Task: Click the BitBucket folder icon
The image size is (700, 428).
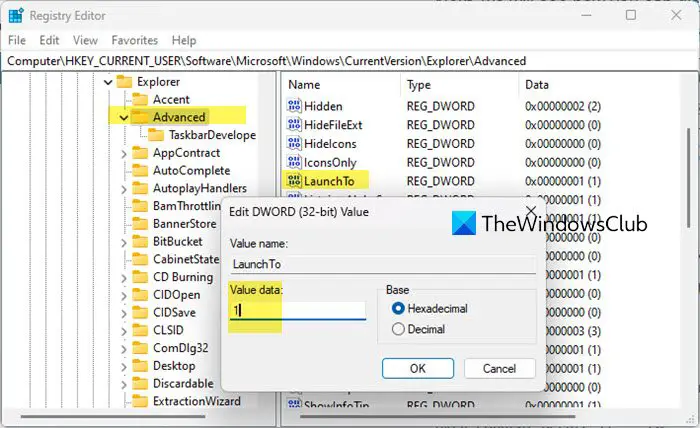Action: (140, 241)
